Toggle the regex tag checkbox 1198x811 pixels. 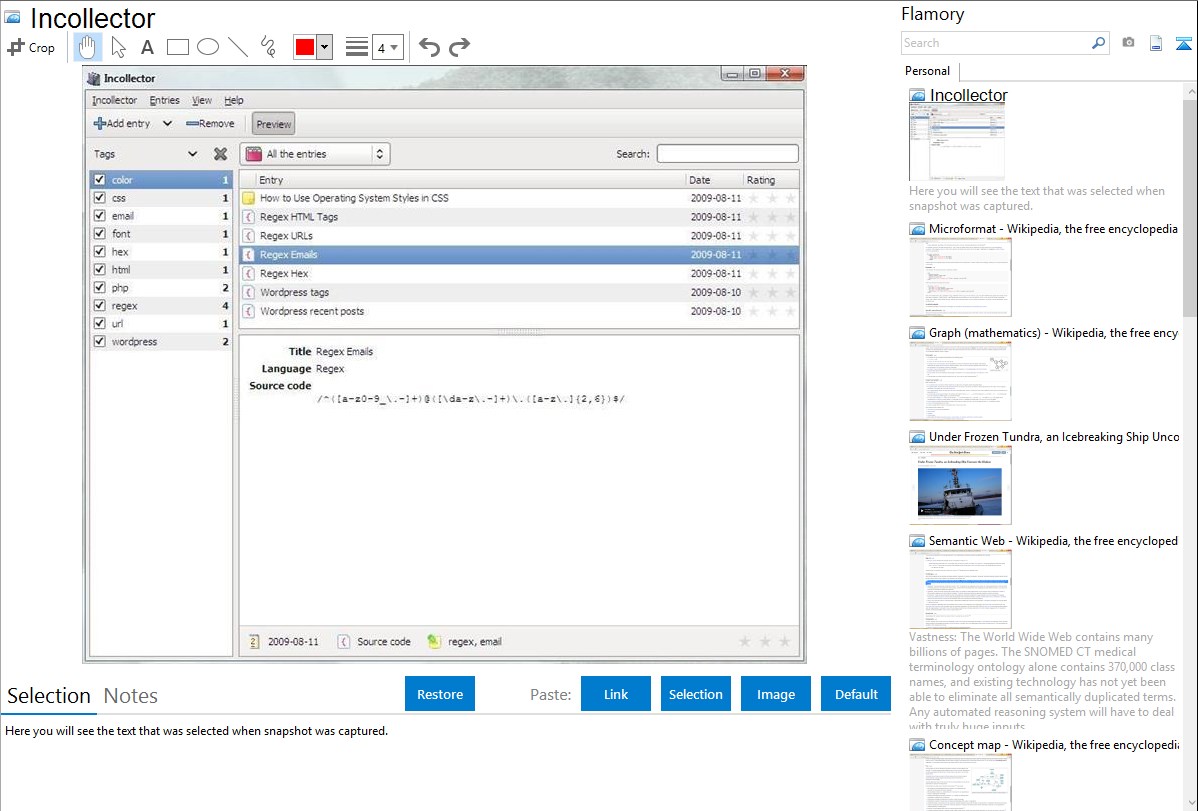(99, 306)
